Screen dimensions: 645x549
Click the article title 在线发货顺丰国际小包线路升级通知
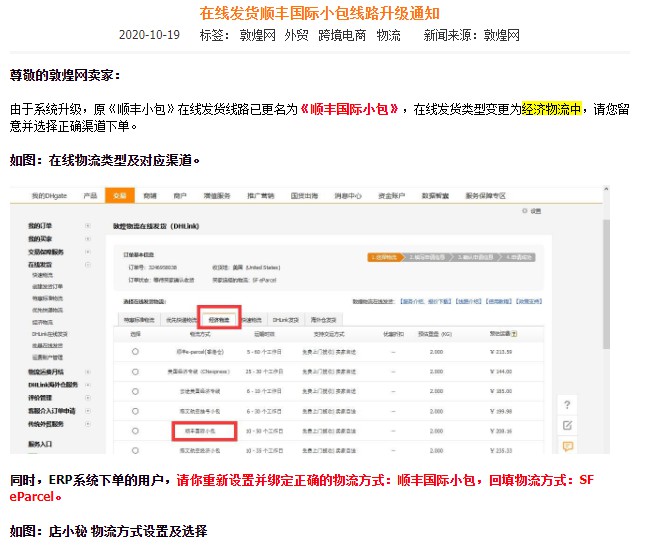tap(320, 13)
